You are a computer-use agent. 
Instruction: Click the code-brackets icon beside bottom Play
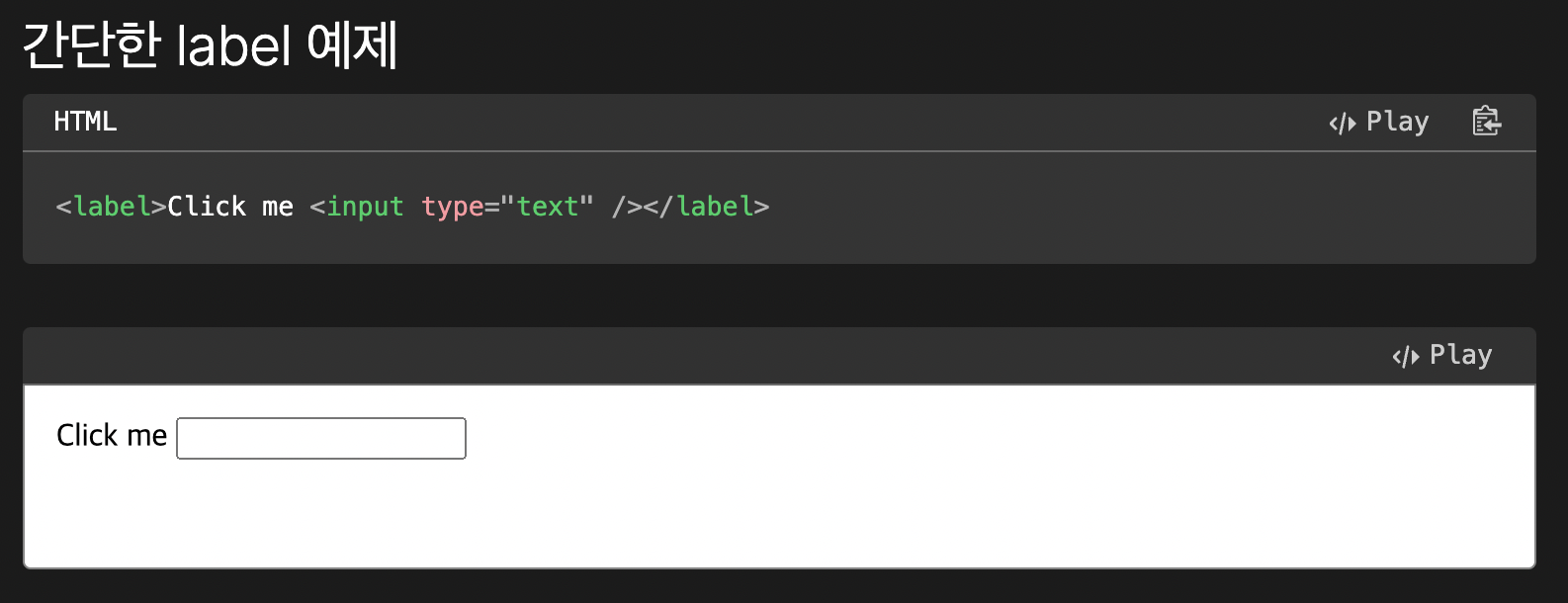(1405, 357)
